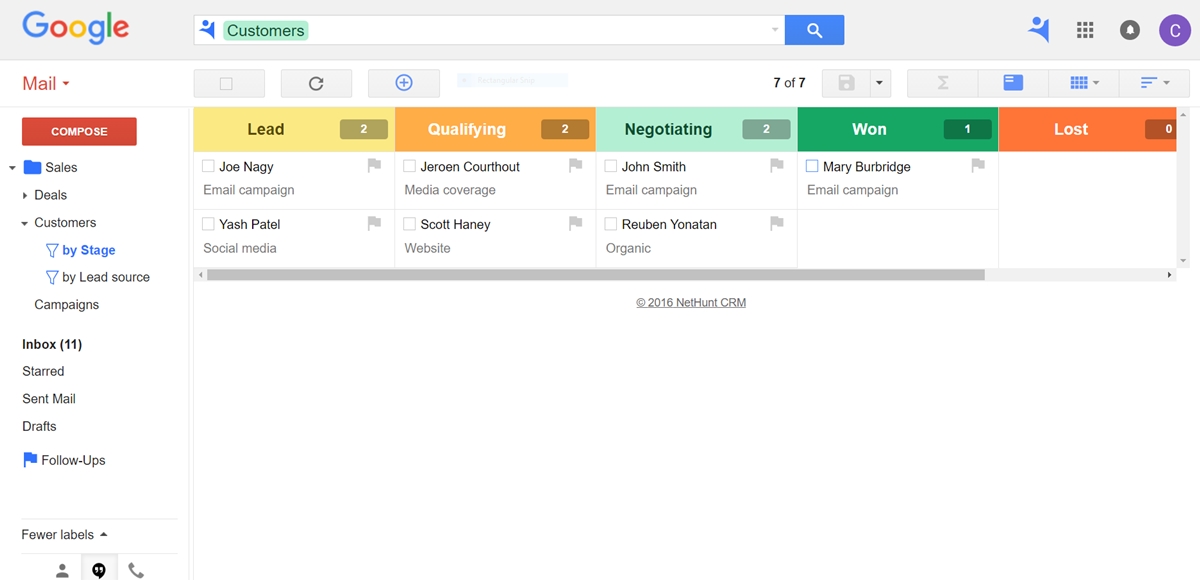Click the COMPOSE button

(x=79, y=131)
